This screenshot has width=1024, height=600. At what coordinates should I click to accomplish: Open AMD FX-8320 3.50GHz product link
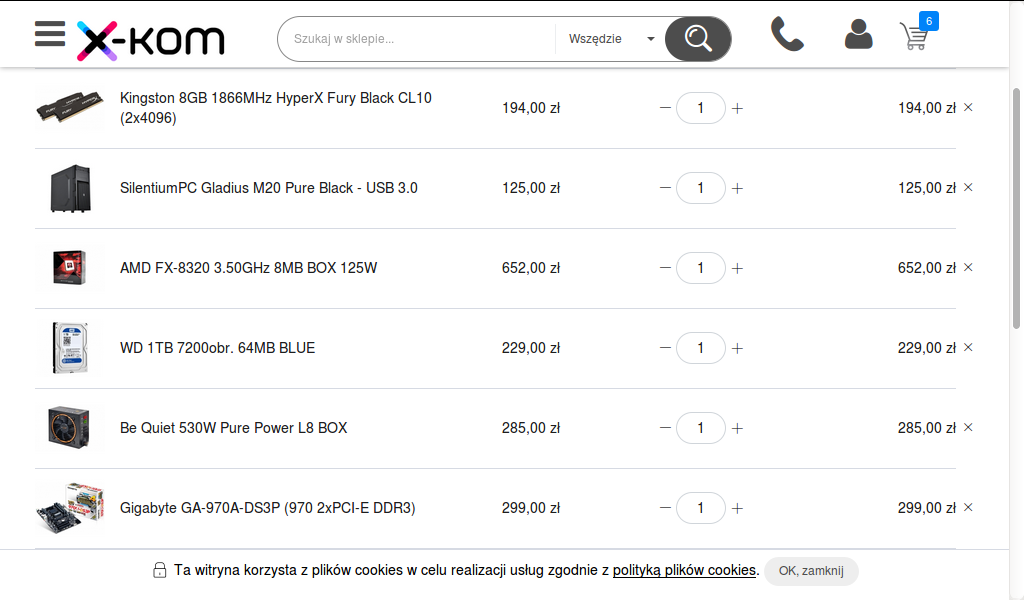pyautogui.click(x=248, y=268)
